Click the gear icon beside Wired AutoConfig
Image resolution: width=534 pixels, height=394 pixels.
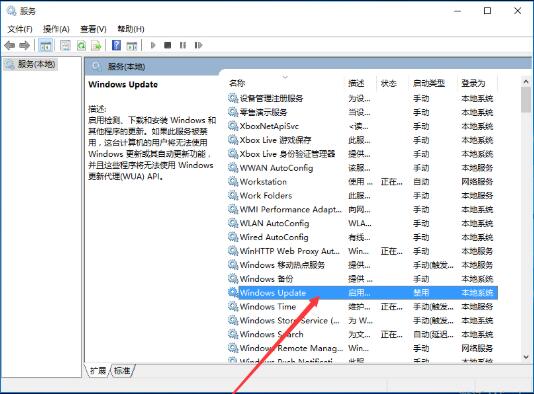(233, 237)
